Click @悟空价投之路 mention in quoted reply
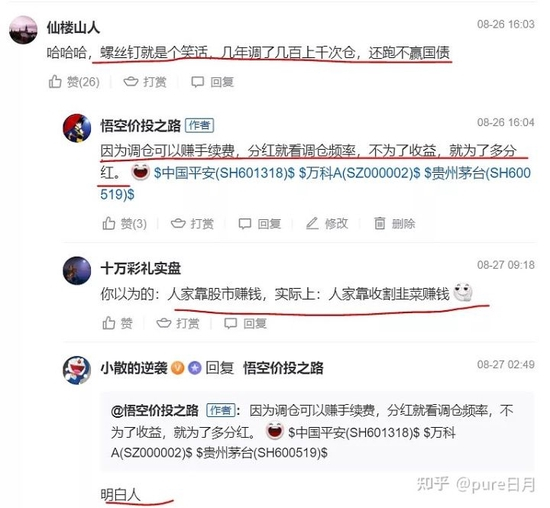Viewport: 550px width, 508px height. tap(155, 410)
